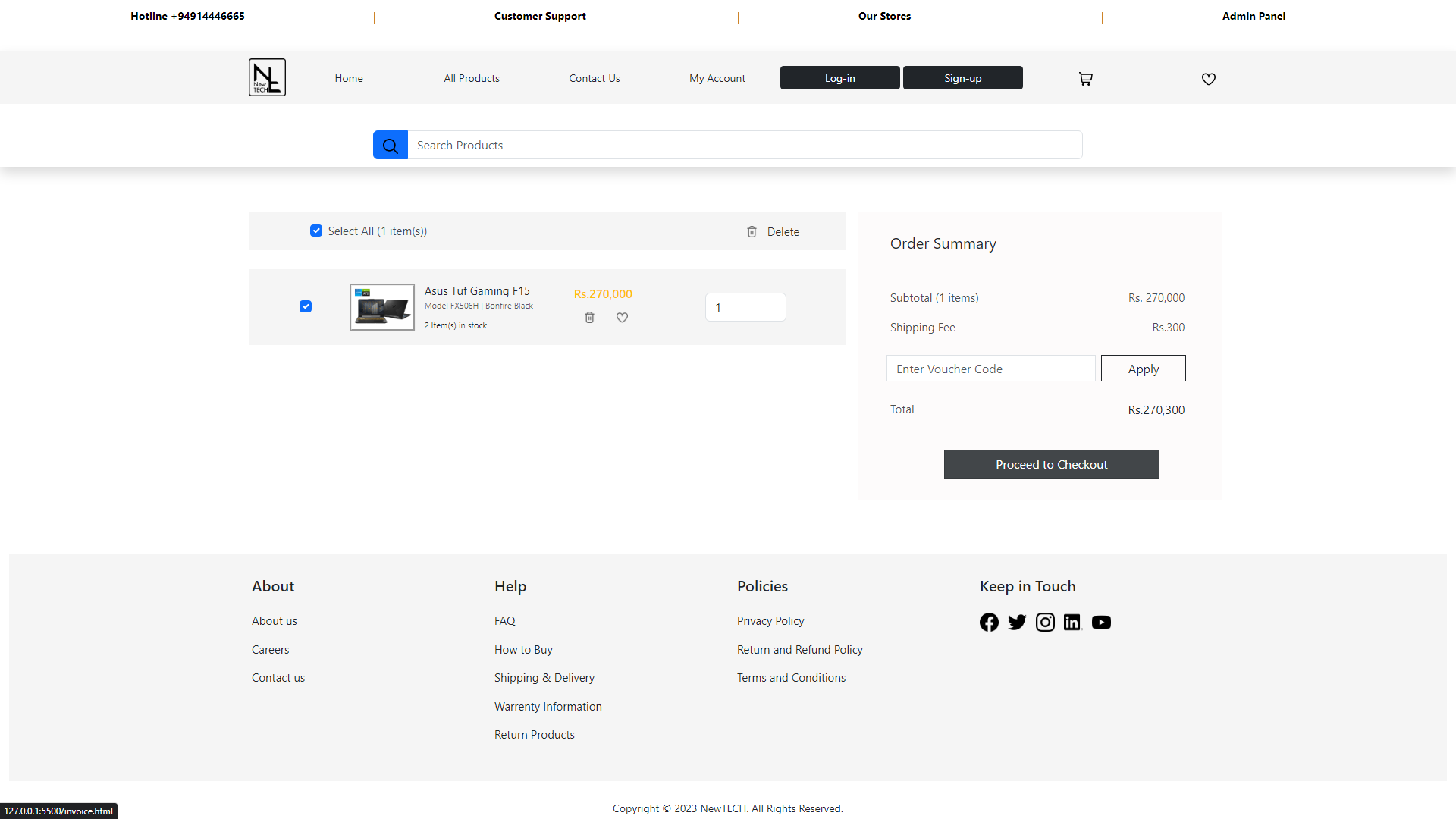
Task: Open My Account in the navbar
Action: point(717,78)
